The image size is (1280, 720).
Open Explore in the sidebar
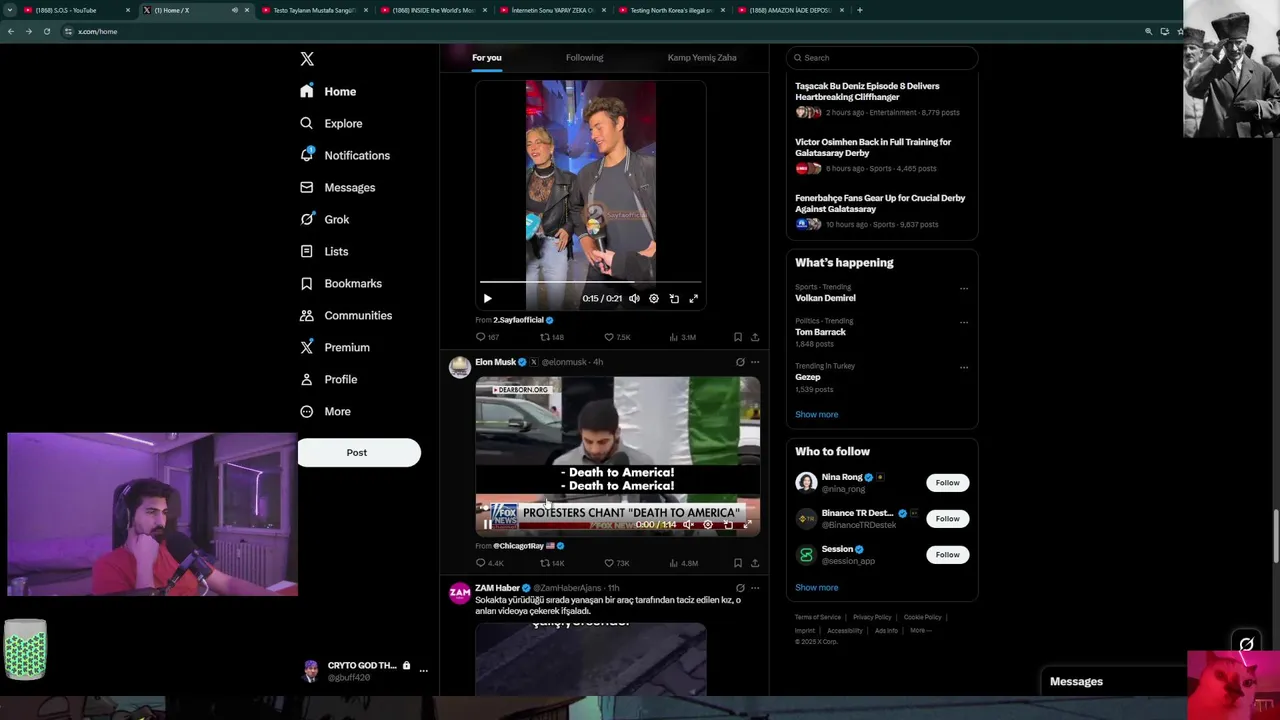(x=331, y=123)
